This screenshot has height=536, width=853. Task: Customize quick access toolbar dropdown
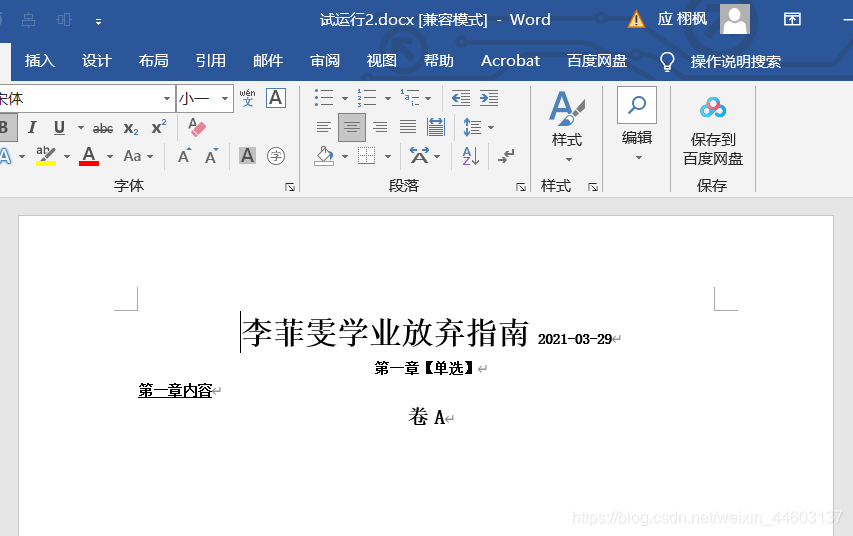coord(98,22)
